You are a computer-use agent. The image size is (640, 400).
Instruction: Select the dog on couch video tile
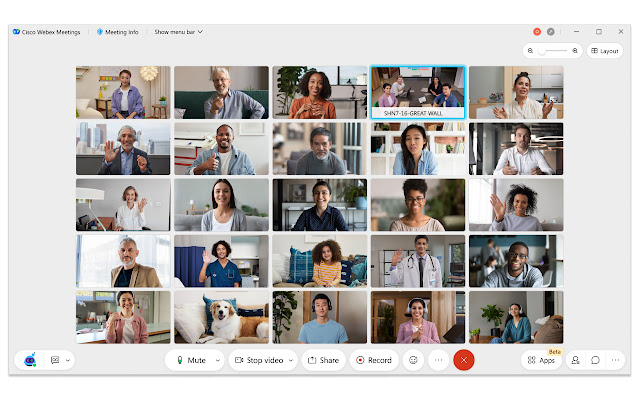(221, 317)
